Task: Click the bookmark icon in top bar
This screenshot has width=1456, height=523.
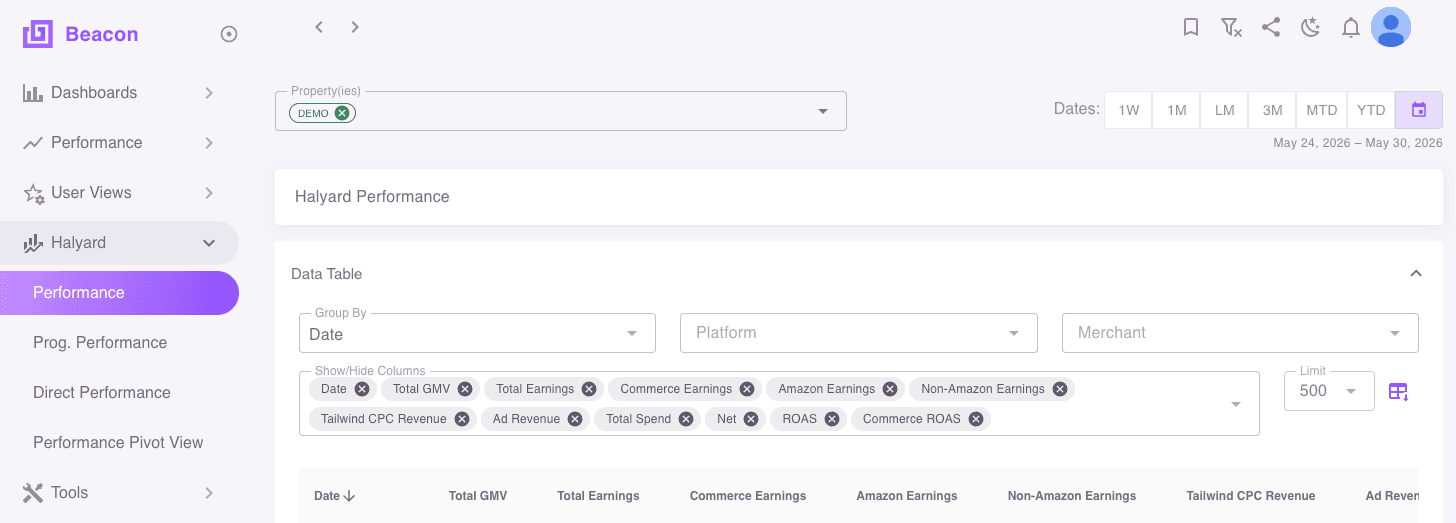Action: (1191, 27)
